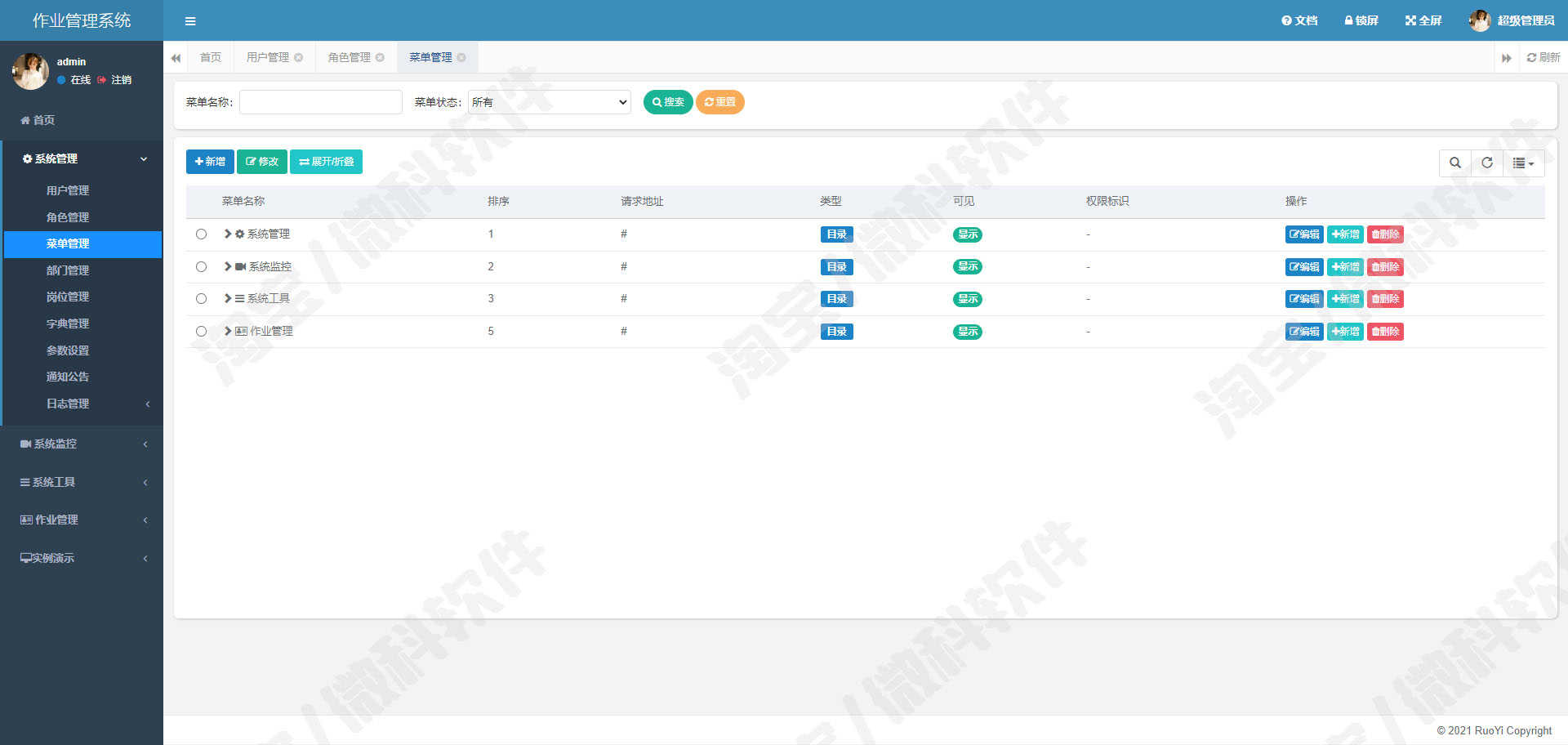Click the orange 重置 button
The width and height of the screenshot is (1568, 745).
tap(719, 102)
